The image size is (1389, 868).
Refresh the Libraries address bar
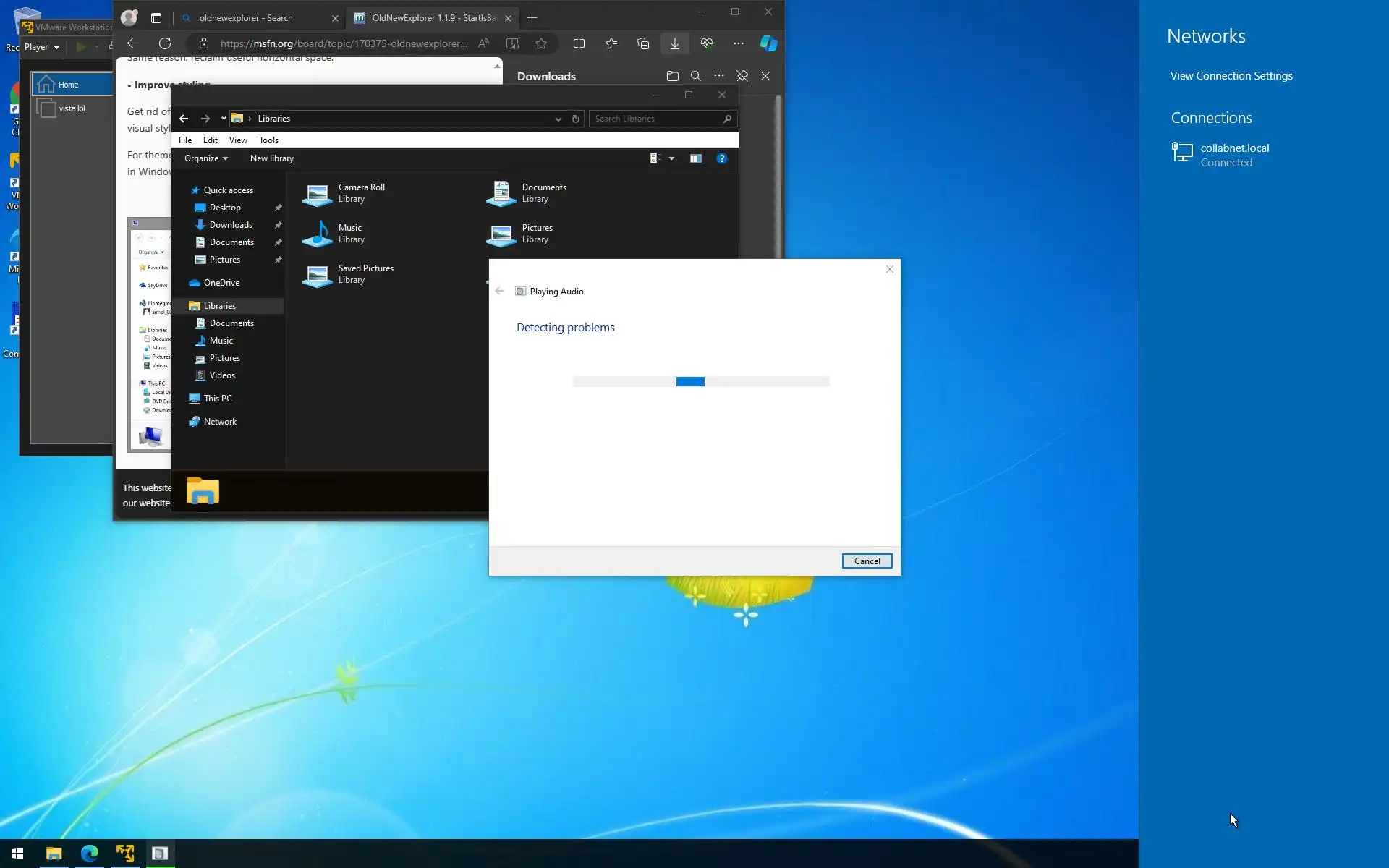576,119
